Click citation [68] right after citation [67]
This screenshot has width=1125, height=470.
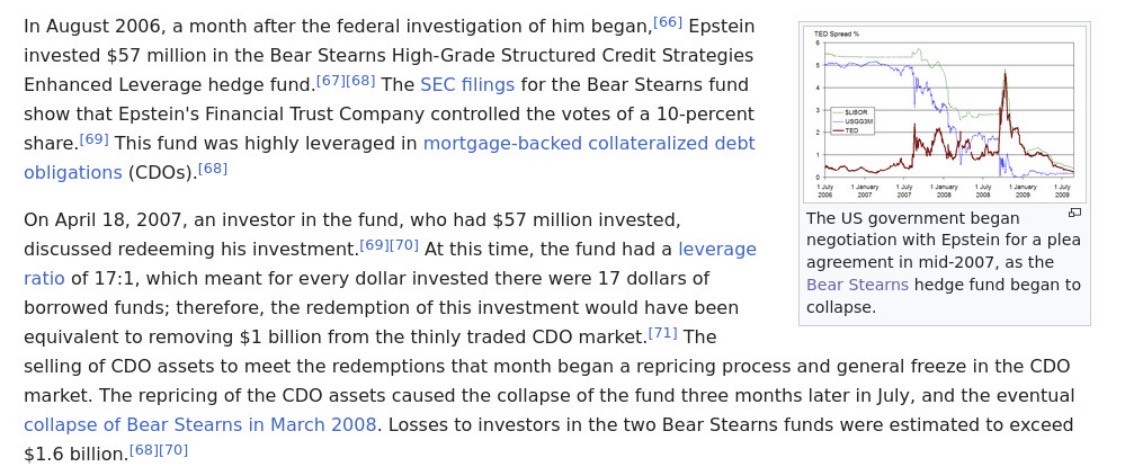(x=361, y=80)
